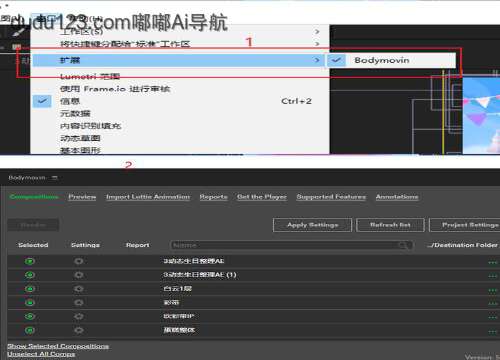
Task: Deselect the 白云1层 composition circle
Action: tap(30, 289)
